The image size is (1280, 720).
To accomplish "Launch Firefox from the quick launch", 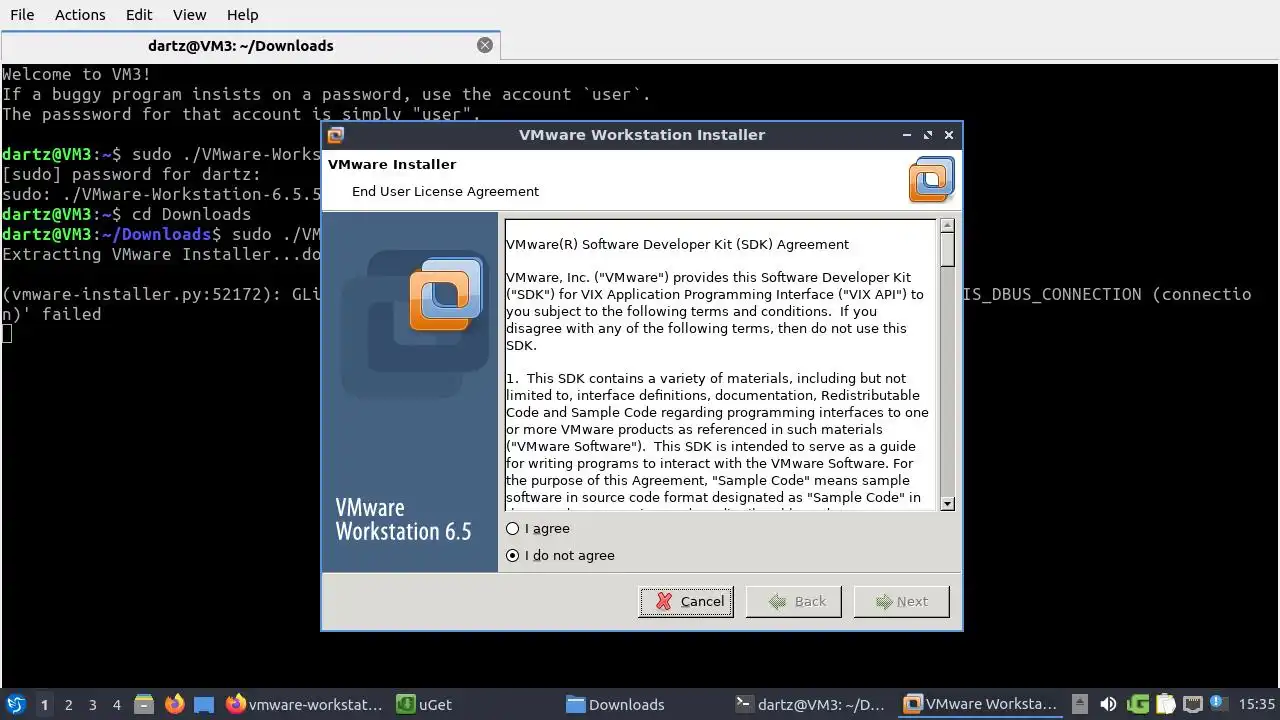I will point(174,704).
